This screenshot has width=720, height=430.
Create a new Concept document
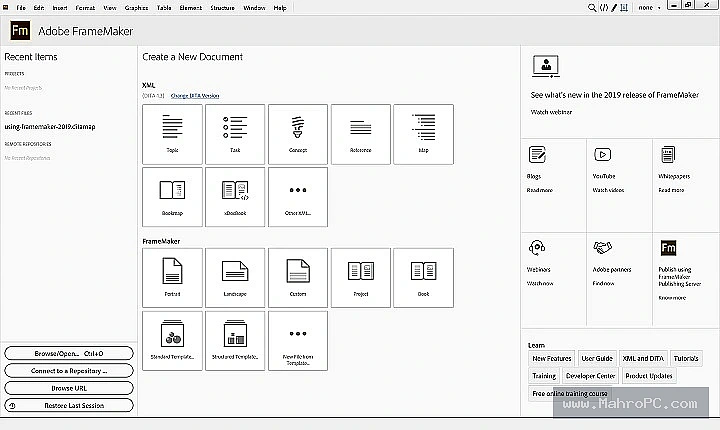[x=298, y=134]
